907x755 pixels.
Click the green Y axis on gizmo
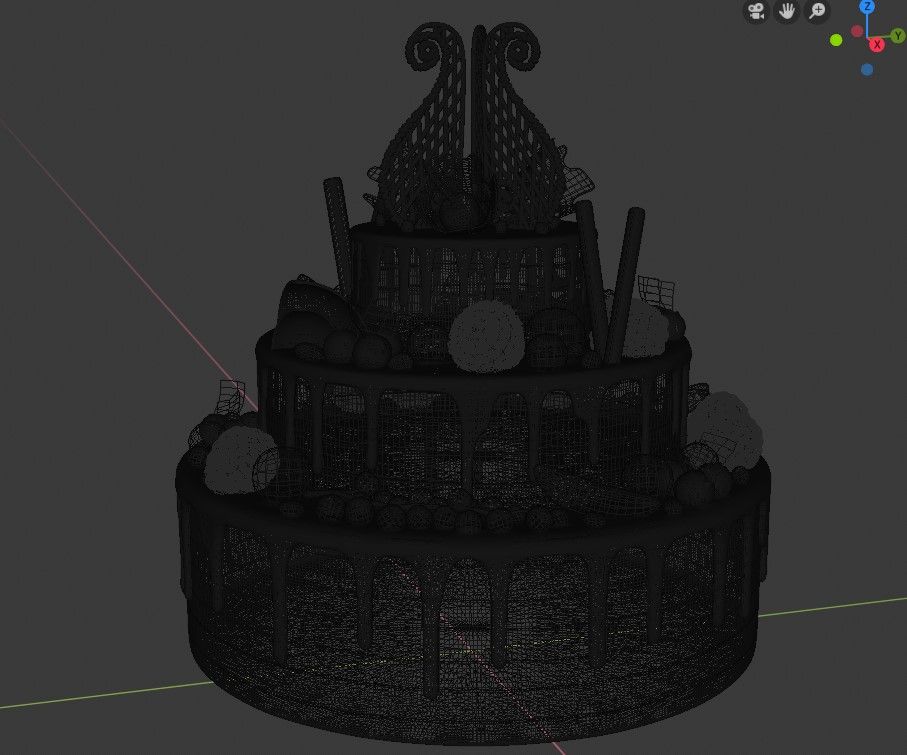(x=898, y=36)
